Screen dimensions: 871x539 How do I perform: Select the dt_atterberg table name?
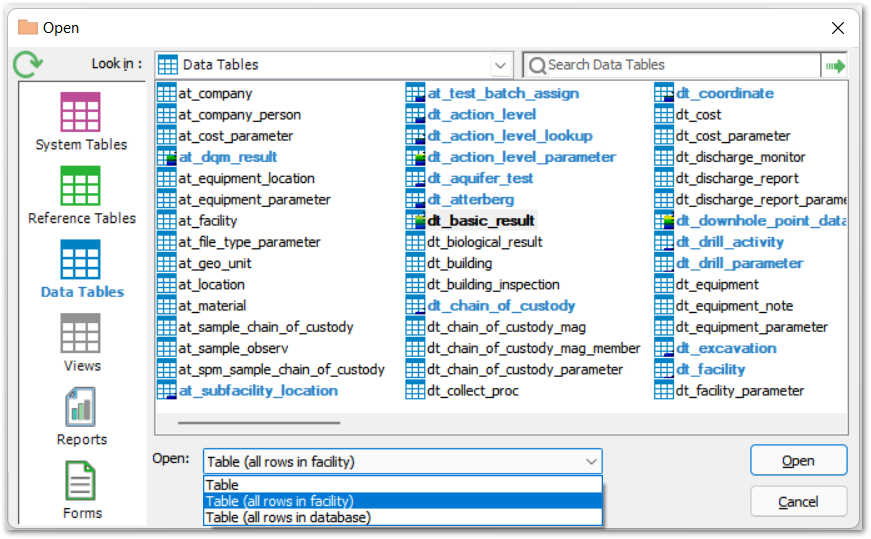470,199
